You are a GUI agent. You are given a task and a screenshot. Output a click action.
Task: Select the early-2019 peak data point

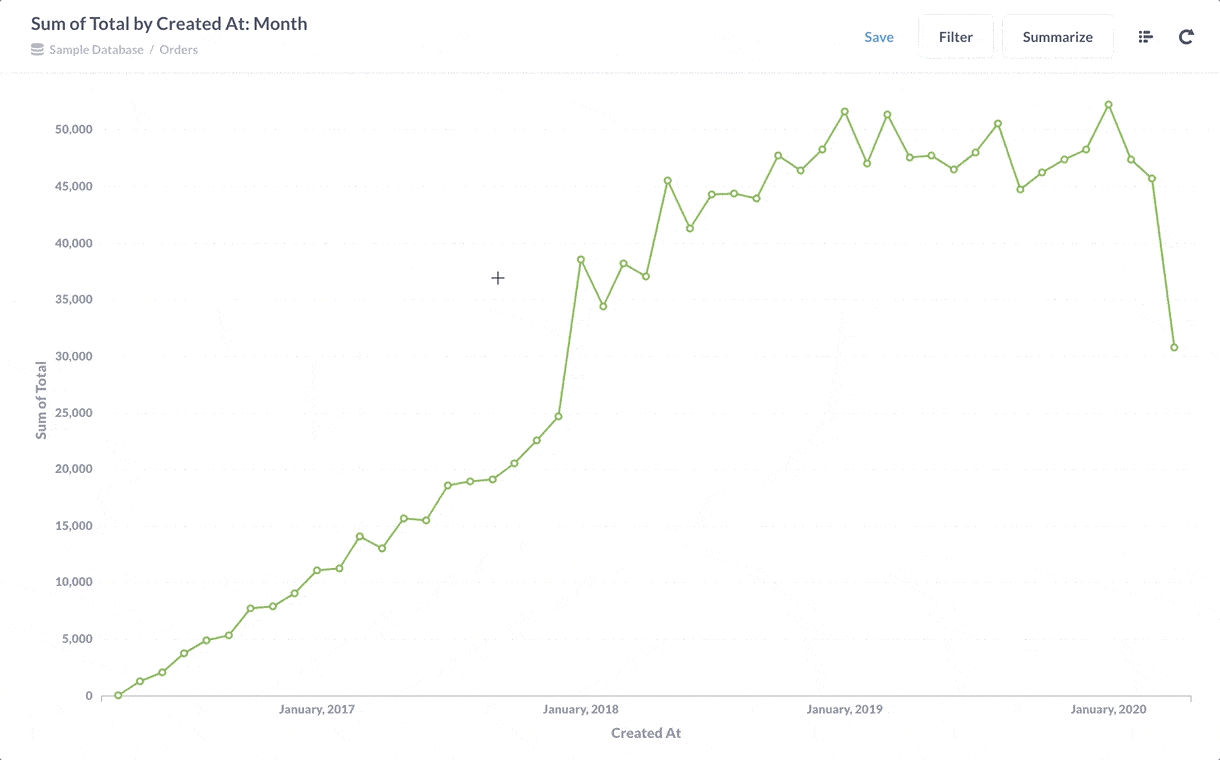845,111
